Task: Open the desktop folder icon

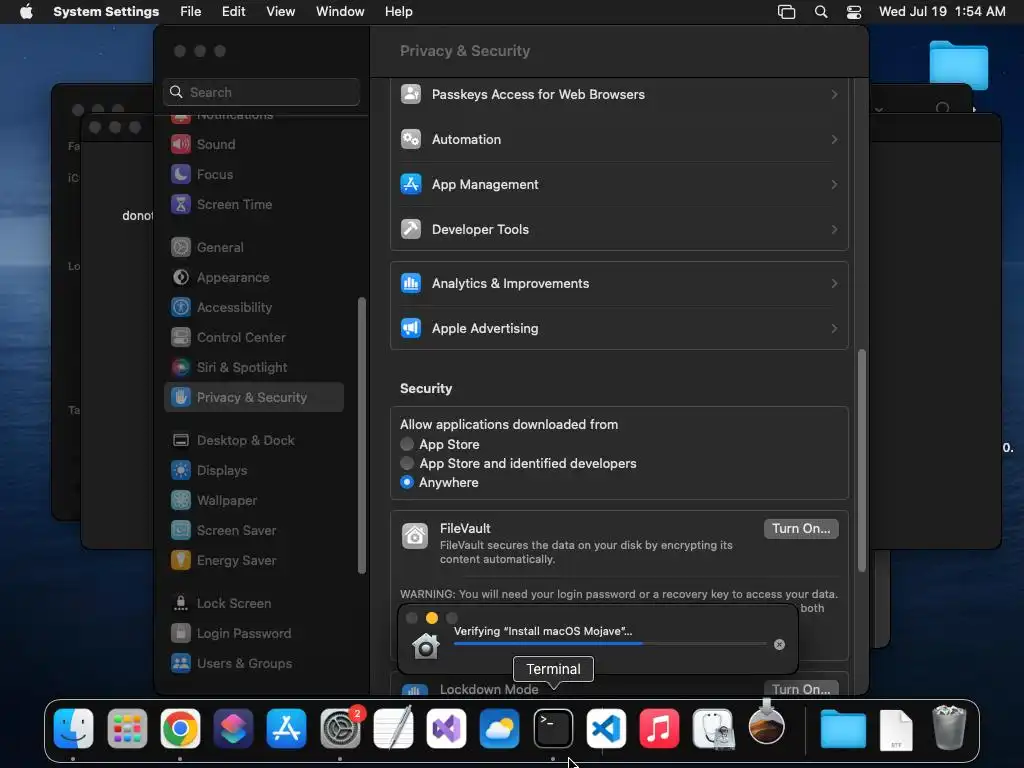Action: pyautogui.click(x=959, y=65)
